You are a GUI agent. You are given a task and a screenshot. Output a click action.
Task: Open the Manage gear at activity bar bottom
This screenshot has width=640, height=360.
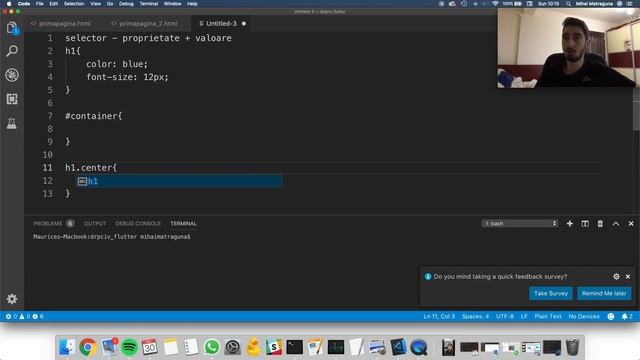12,299
